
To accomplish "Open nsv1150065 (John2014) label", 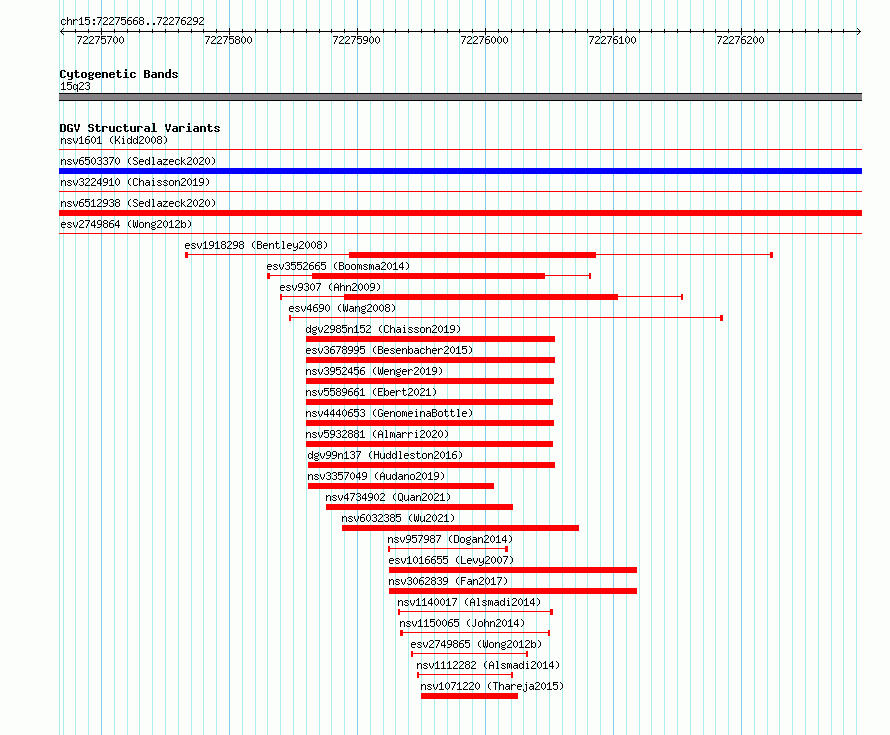I will click(461, 623).
